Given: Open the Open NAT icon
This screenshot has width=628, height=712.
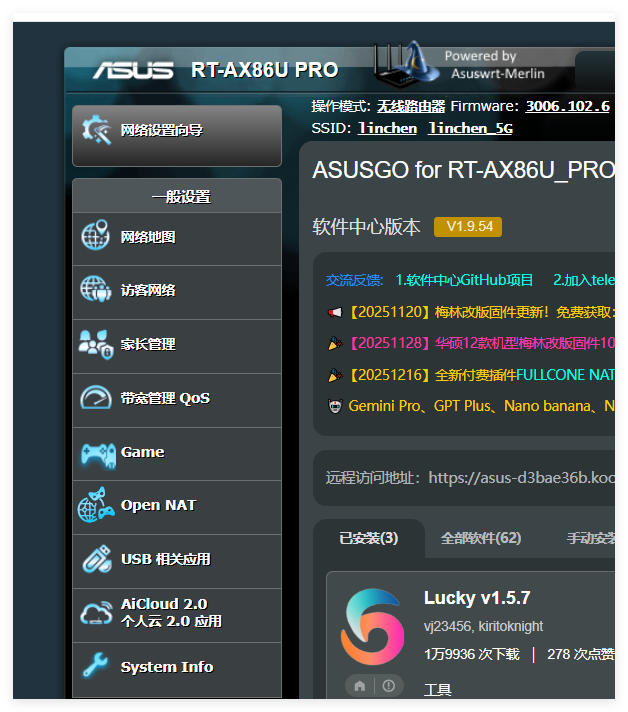Looking at the screenshot, I should tap(96, 506).
